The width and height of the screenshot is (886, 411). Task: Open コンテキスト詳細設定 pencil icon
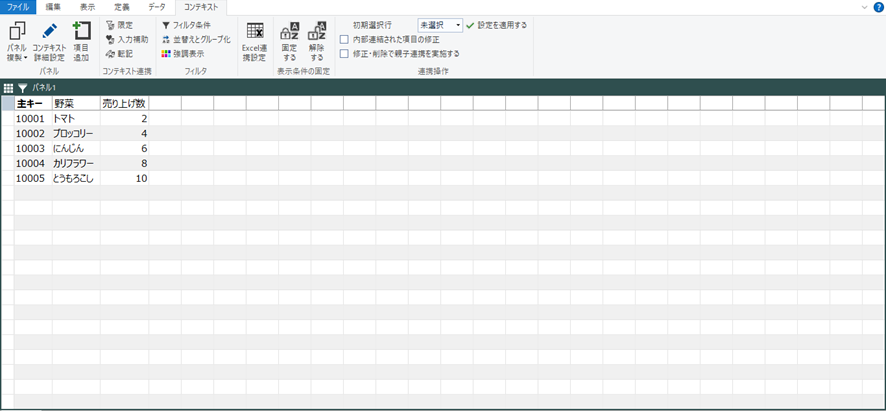[x=49, y=31]
